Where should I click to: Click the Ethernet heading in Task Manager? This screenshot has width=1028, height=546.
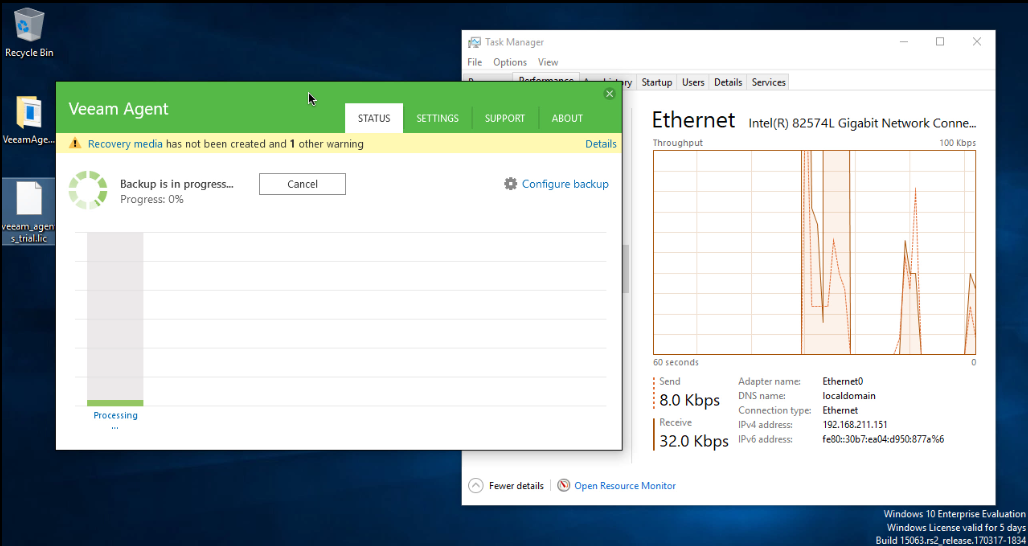[x=694, y=121]
